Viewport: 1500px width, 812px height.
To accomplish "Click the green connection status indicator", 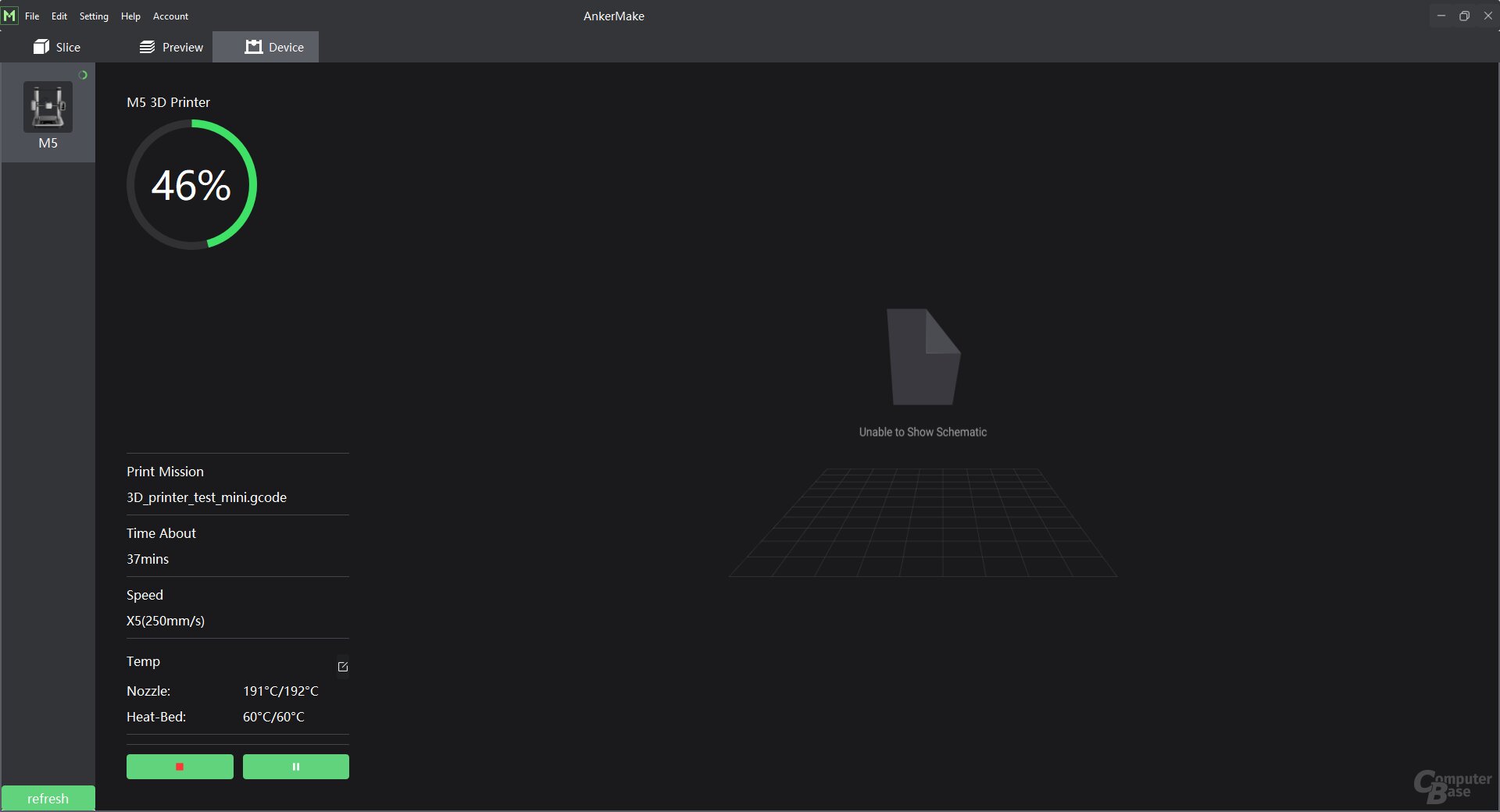I will click(83, 75).
